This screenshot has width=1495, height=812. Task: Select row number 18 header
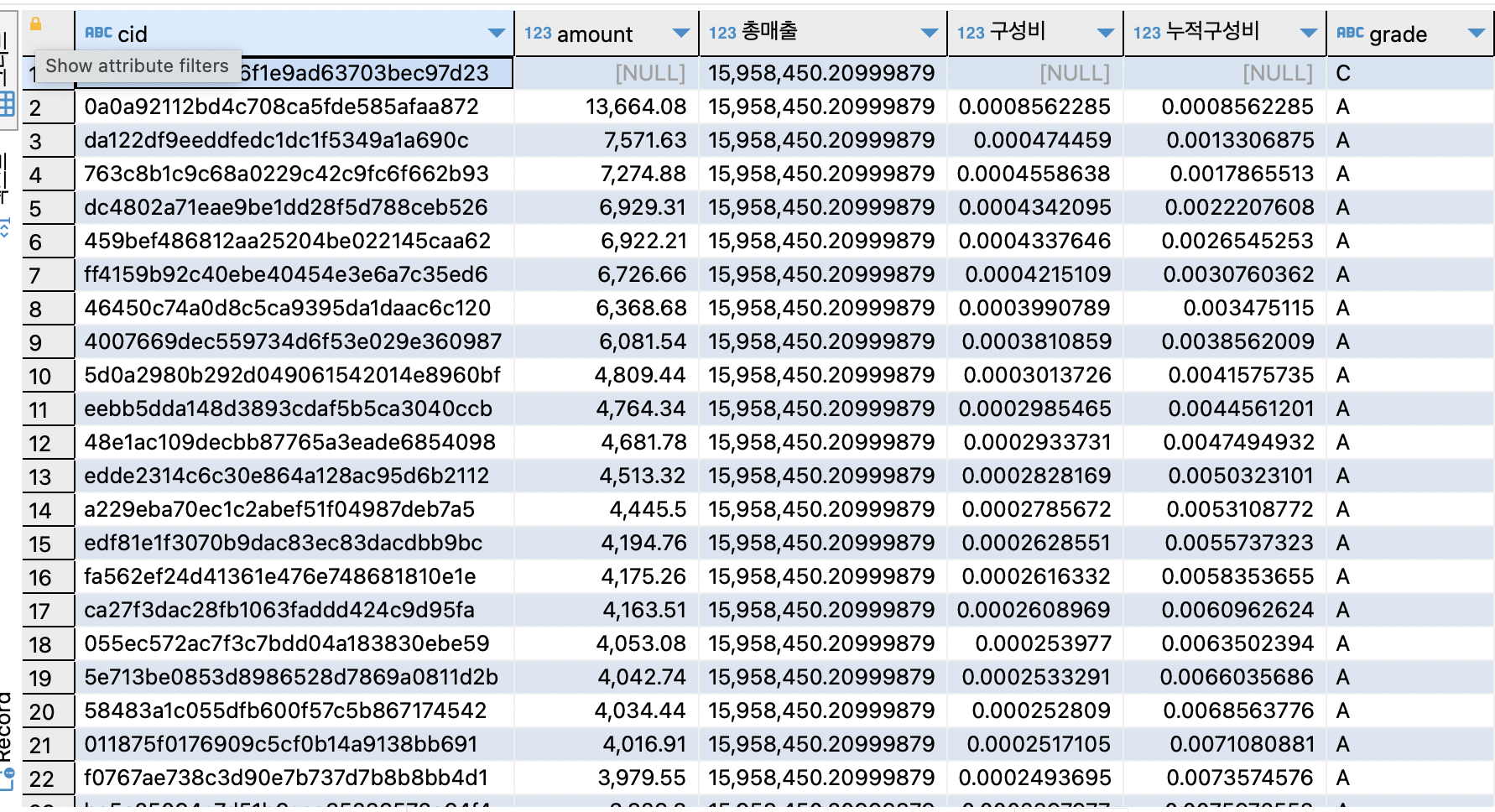pos(49,644)
